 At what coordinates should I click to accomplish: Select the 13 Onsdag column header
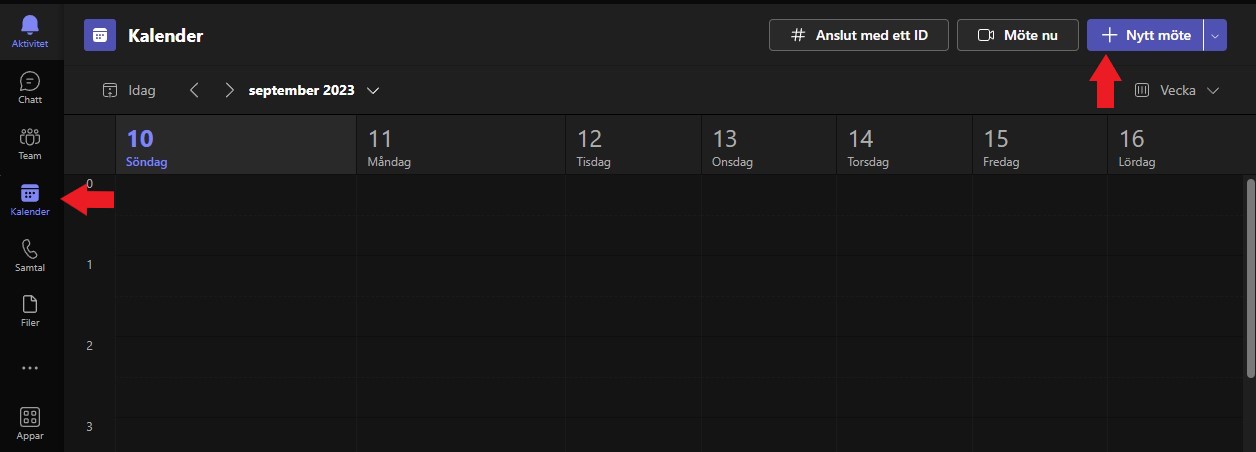click(x=768, y=146)
